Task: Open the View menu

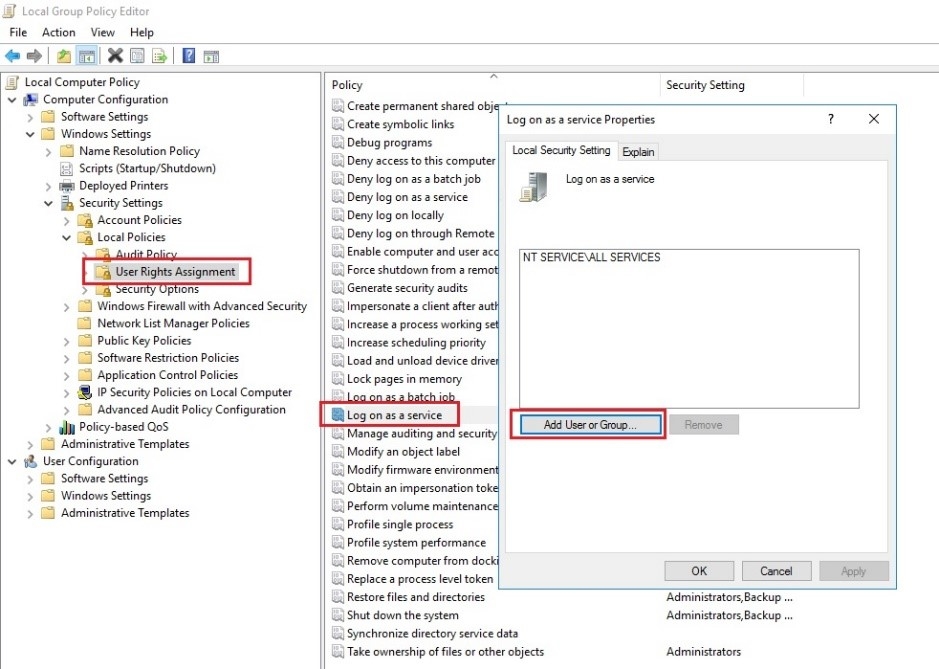Action: click(102, 32)
